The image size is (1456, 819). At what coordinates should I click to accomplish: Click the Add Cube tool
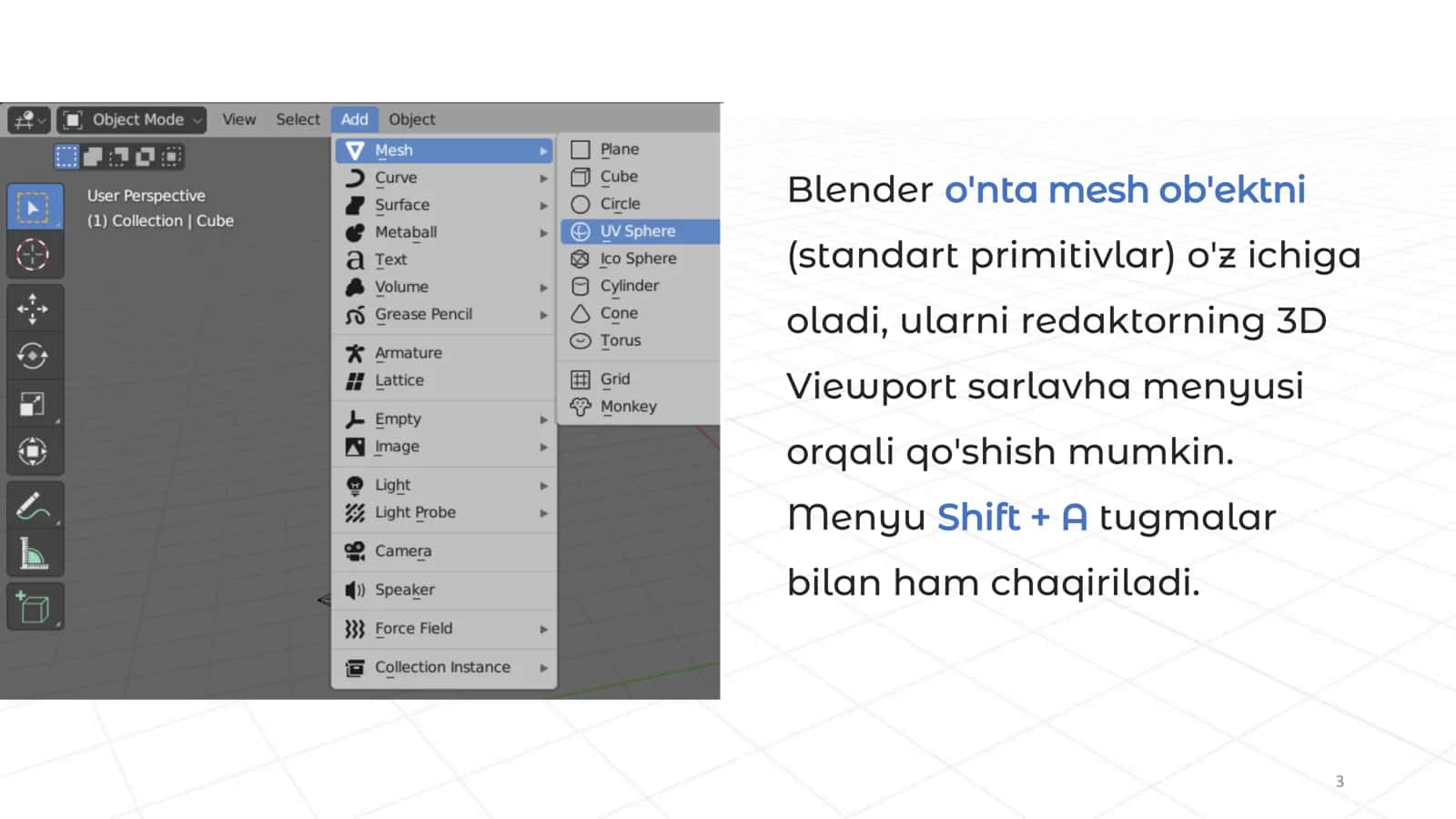pos(35,607)
